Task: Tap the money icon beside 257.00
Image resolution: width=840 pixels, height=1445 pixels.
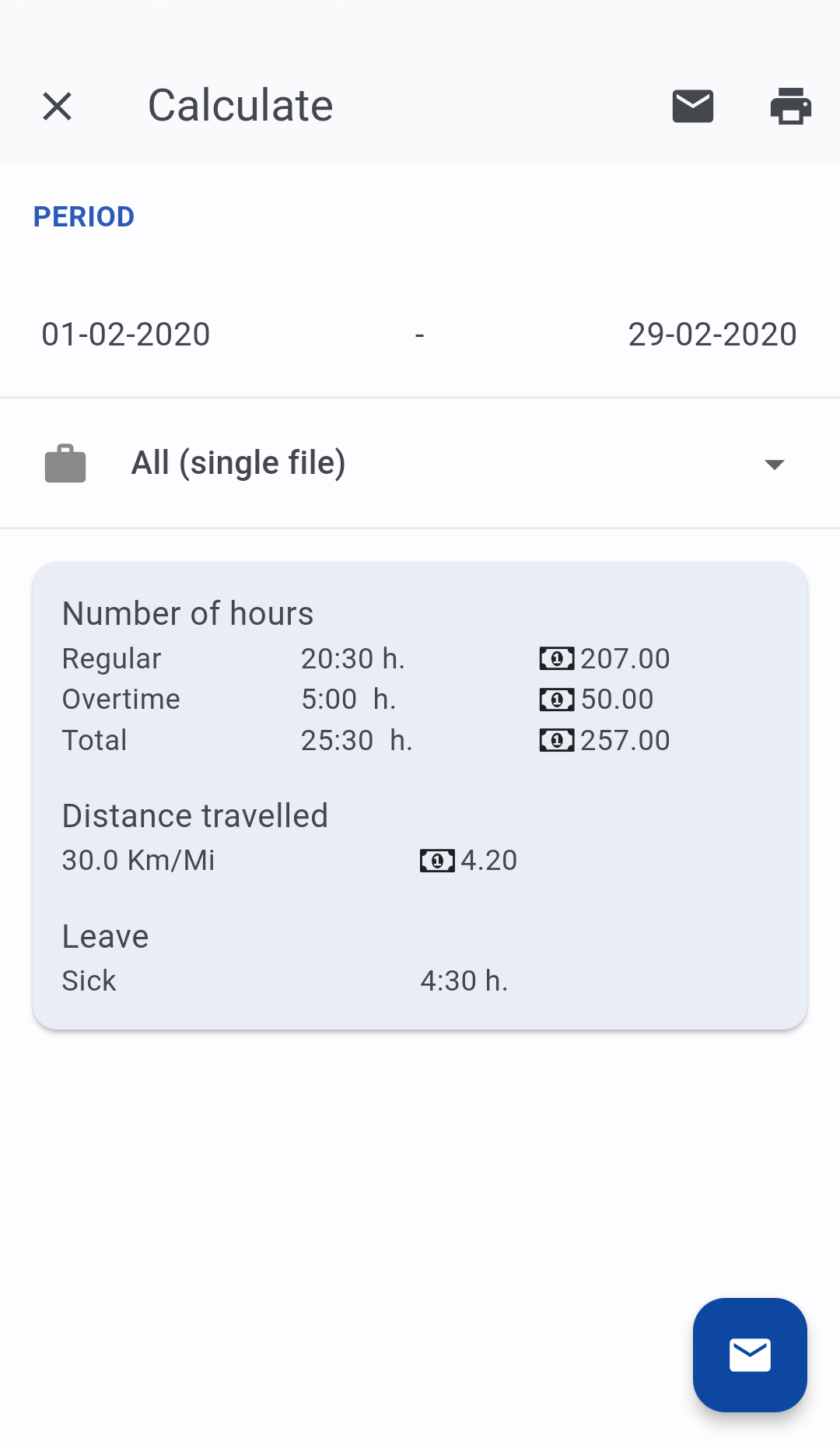Action: pyautogui.click(x=557, y=740)
